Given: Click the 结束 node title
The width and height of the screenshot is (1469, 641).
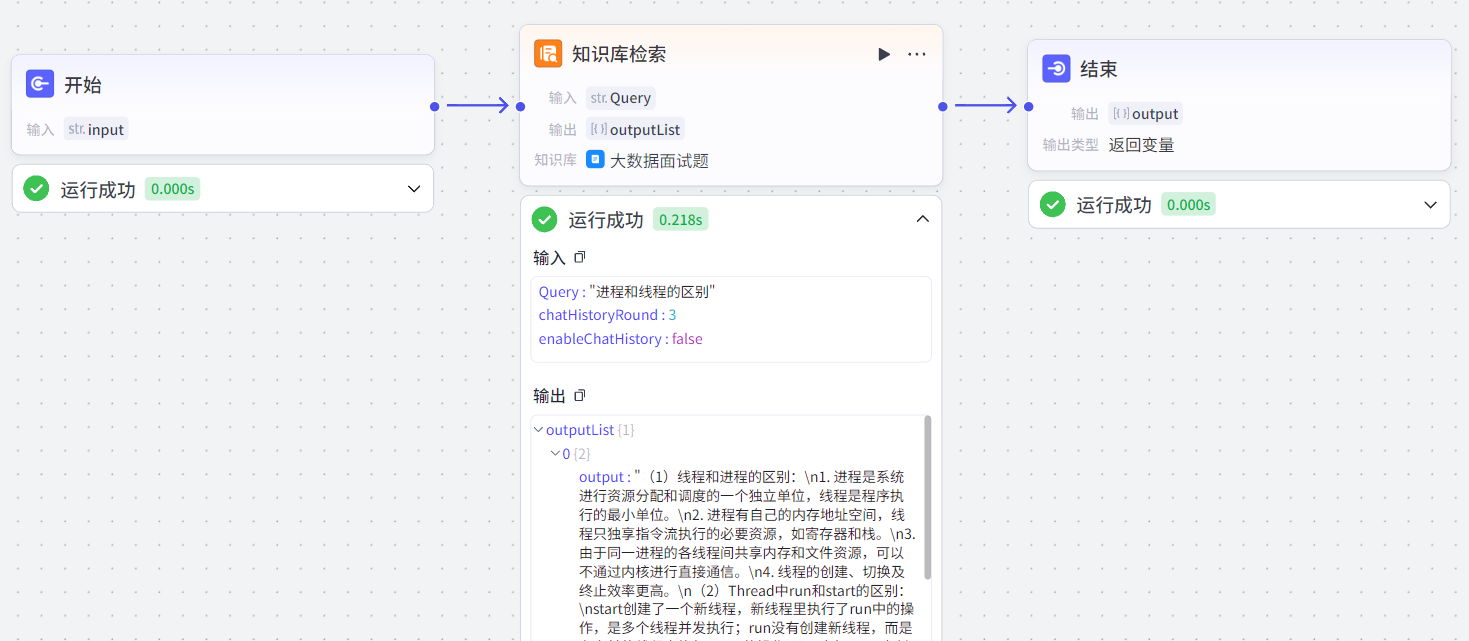Looking at the screenshot, I should click(x=1099, y=69).
